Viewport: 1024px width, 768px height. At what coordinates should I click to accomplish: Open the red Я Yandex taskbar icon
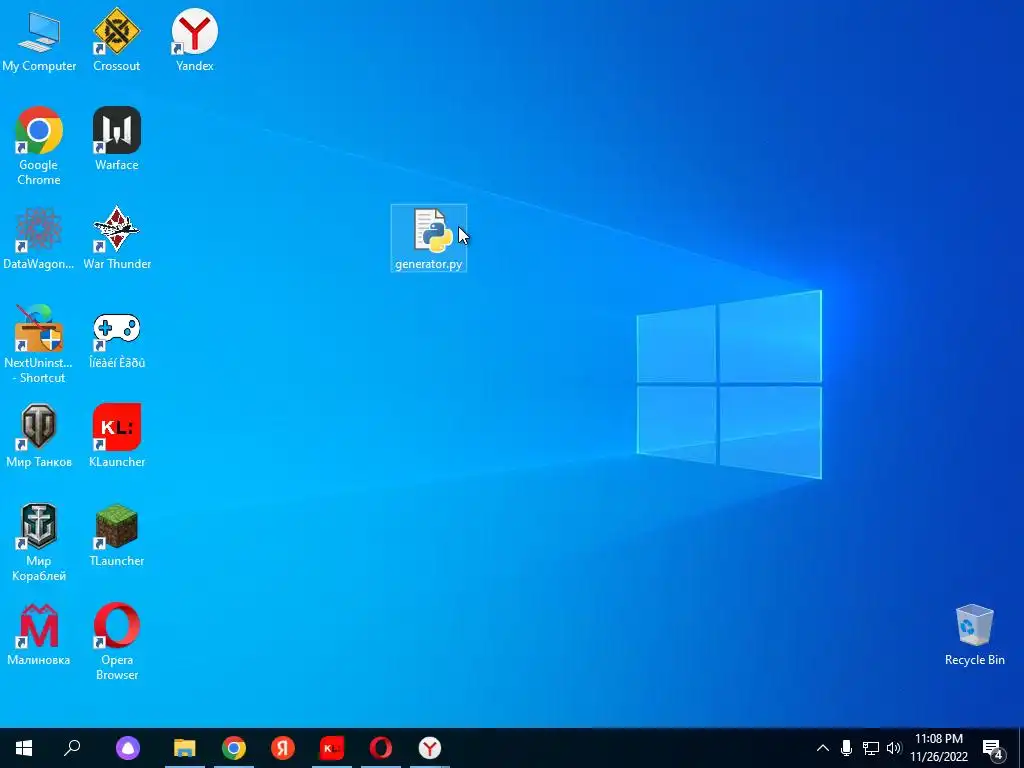point(283,748)
